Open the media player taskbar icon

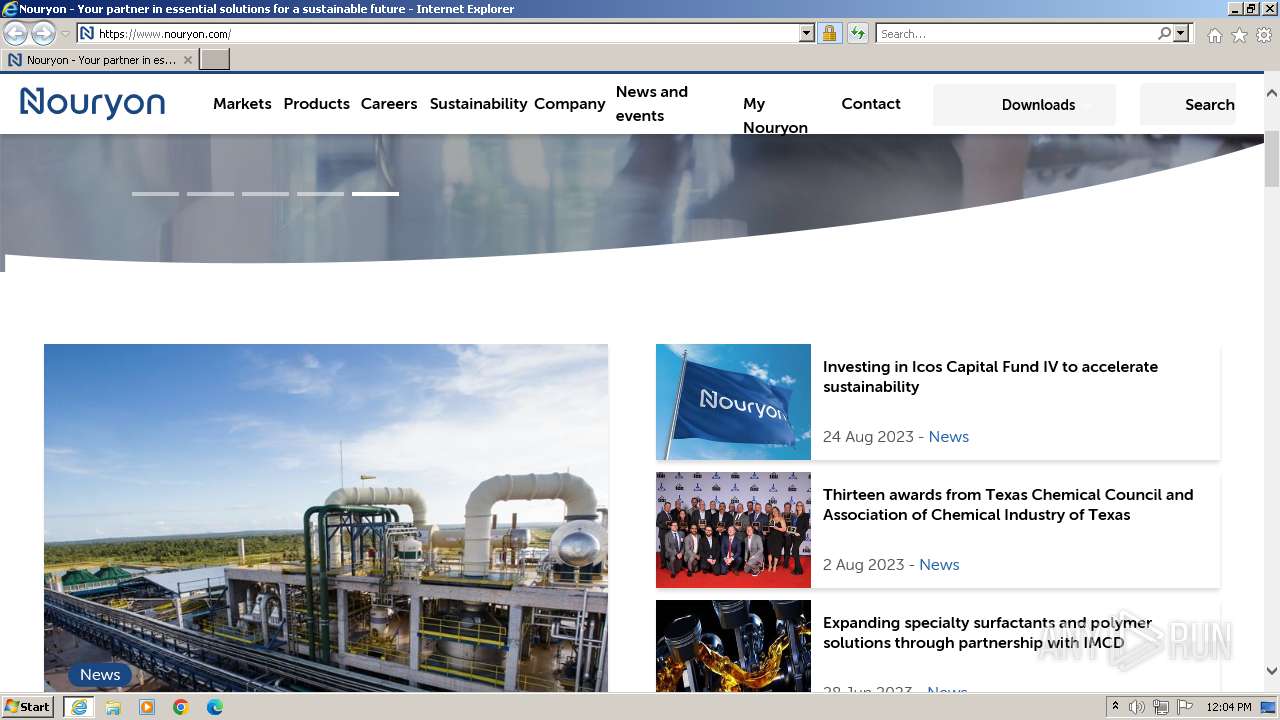[x=147, y=707]
